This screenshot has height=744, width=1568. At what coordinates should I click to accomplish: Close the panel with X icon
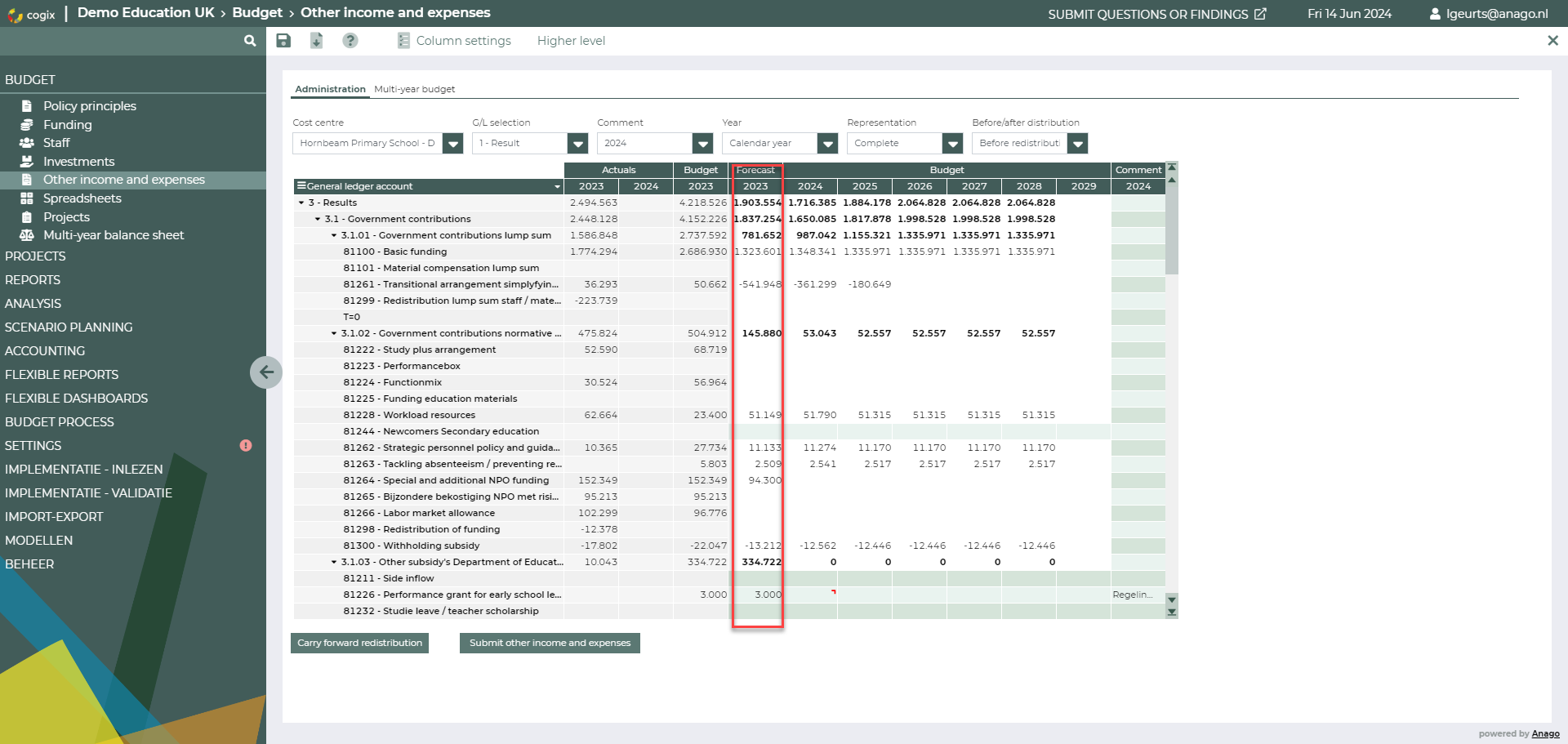(x=1552, y=41)
